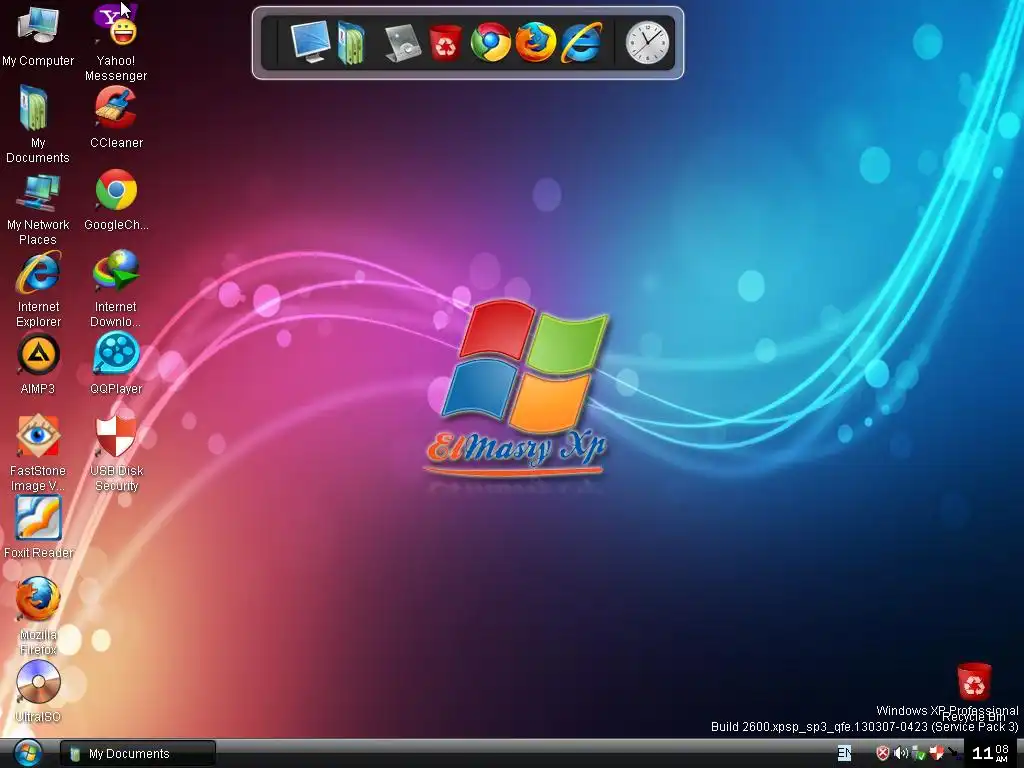Click the red recycle bin in dock
Viewport: 1024px width, 768px height.
click(x=445, y=43)
